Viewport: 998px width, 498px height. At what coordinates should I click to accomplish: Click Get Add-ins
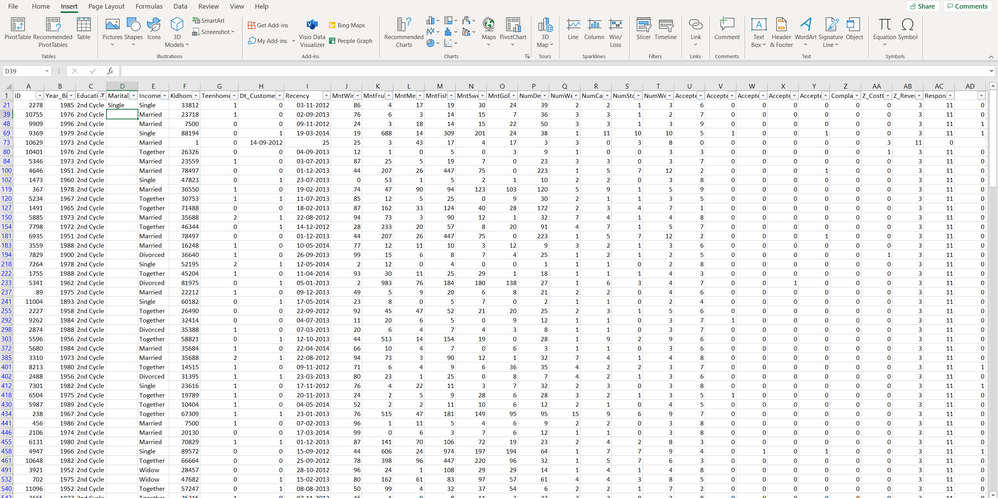coord(268,25)
